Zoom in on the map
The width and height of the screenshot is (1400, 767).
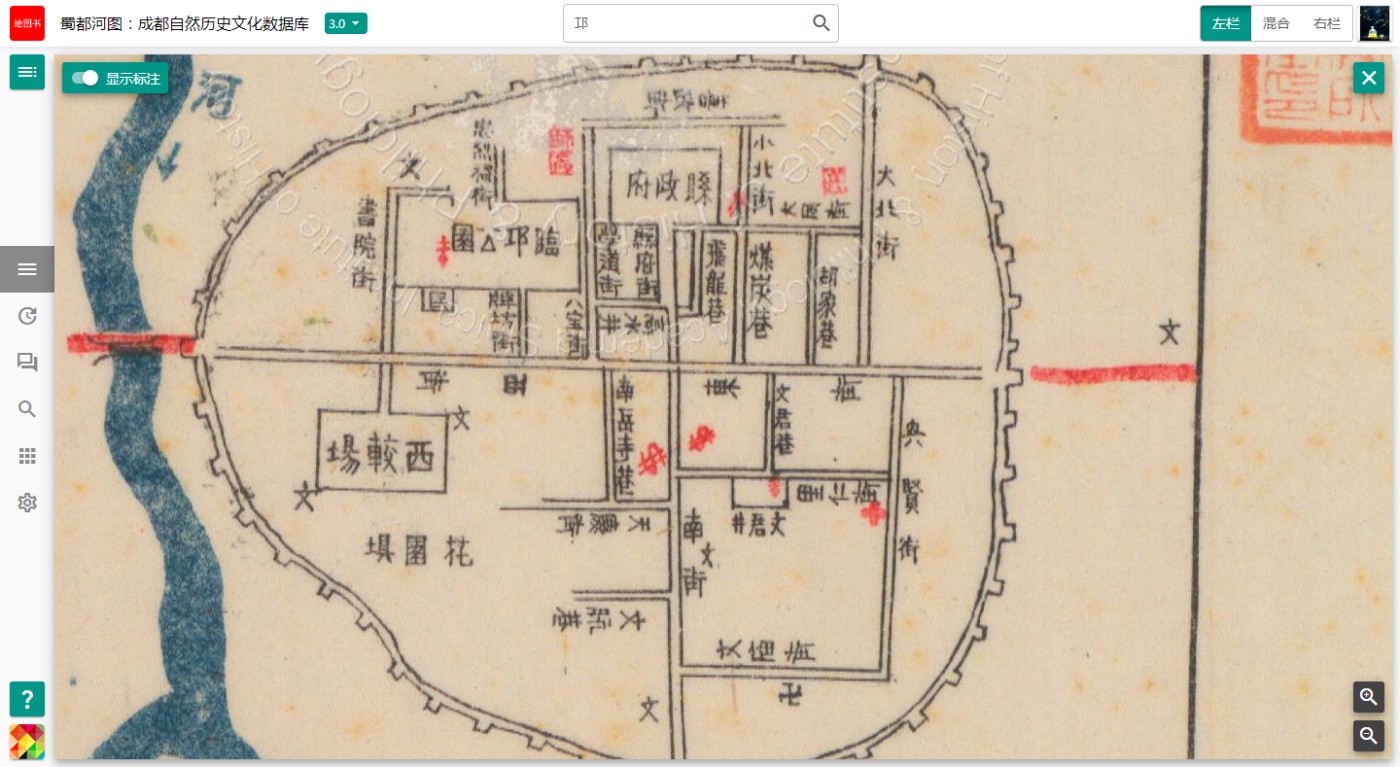(x=1368, y=697)
